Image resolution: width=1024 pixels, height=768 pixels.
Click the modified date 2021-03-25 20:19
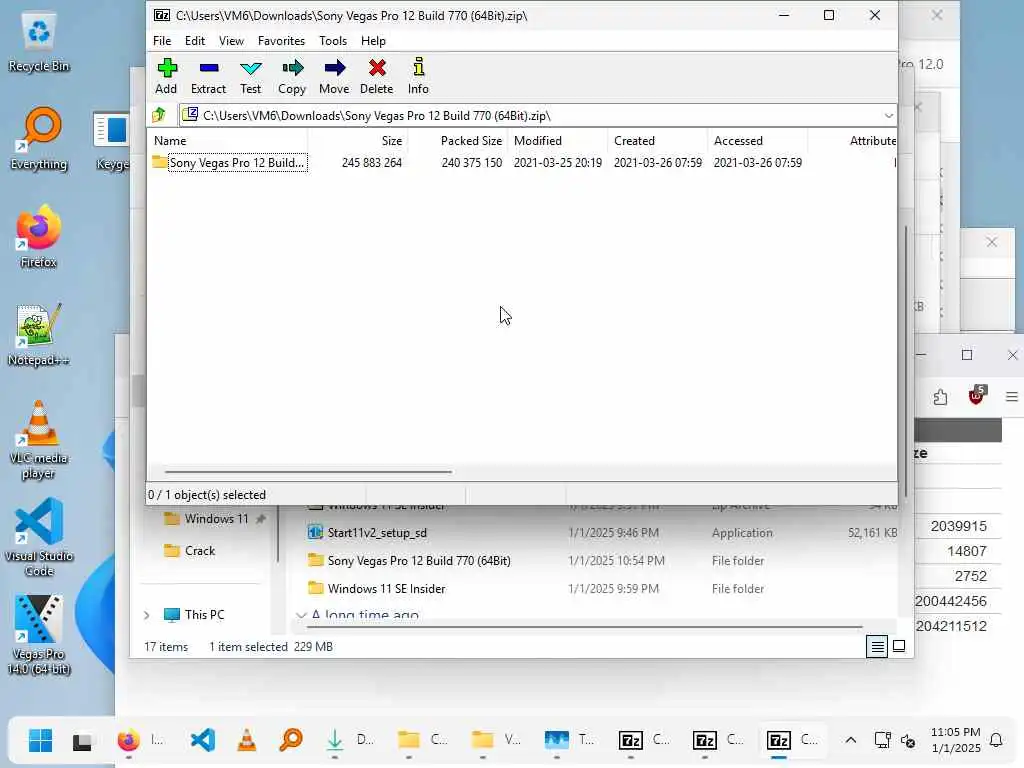coord(558,163)
